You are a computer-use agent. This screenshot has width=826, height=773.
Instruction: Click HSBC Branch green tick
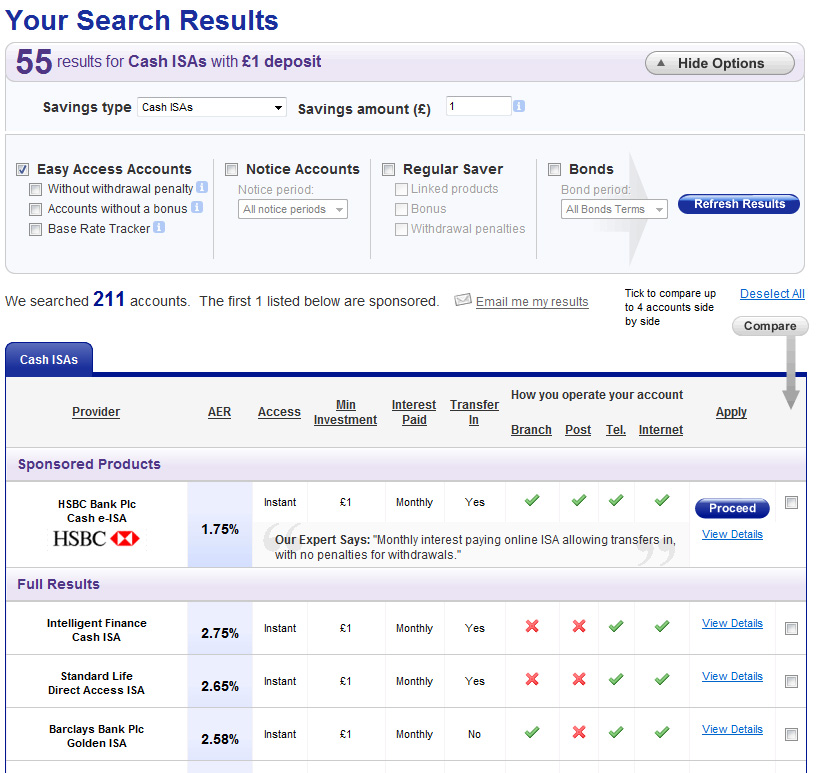click(x=532, y=500)
